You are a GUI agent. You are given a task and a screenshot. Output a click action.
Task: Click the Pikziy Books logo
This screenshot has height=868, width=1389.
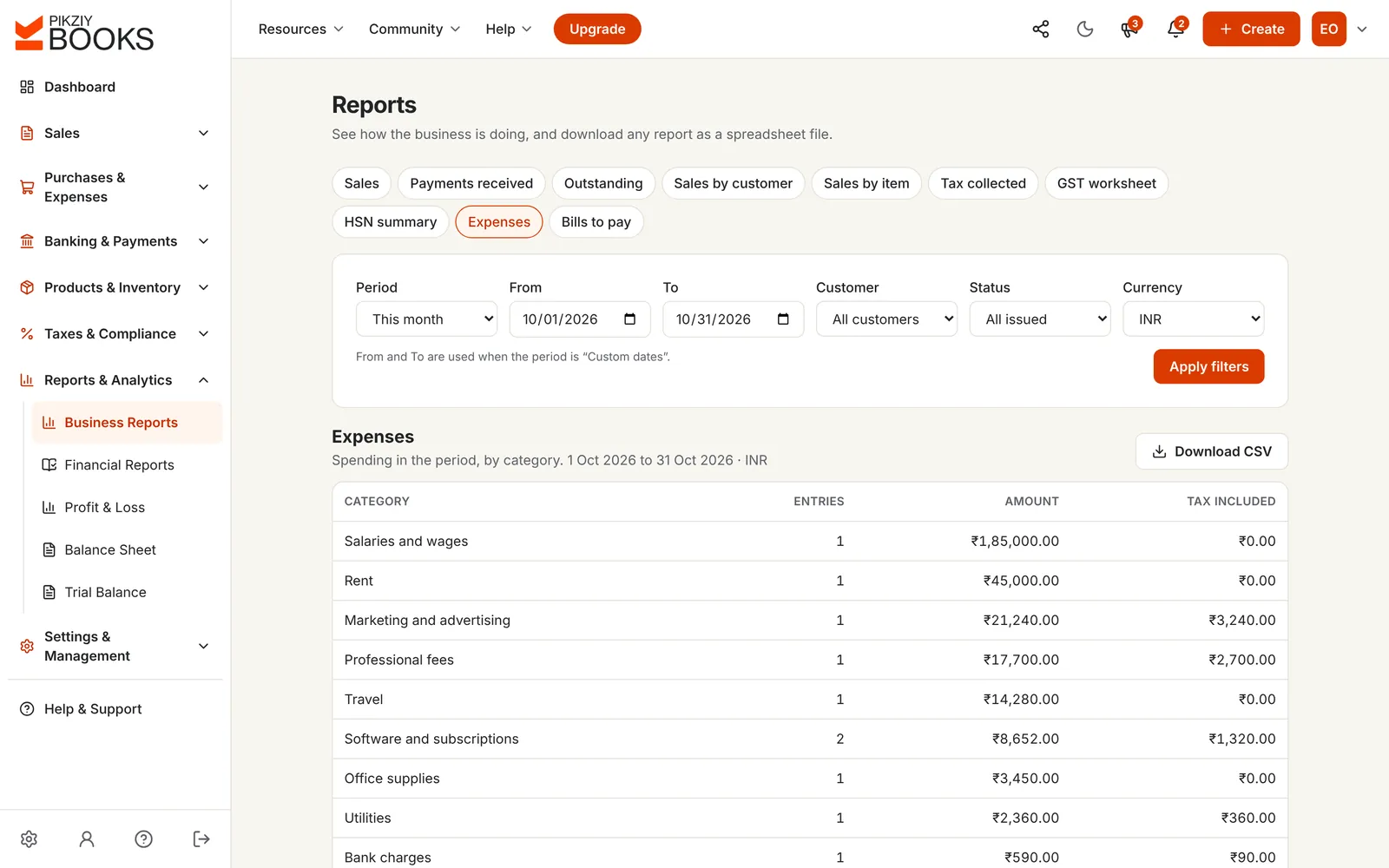pos(84,33)
